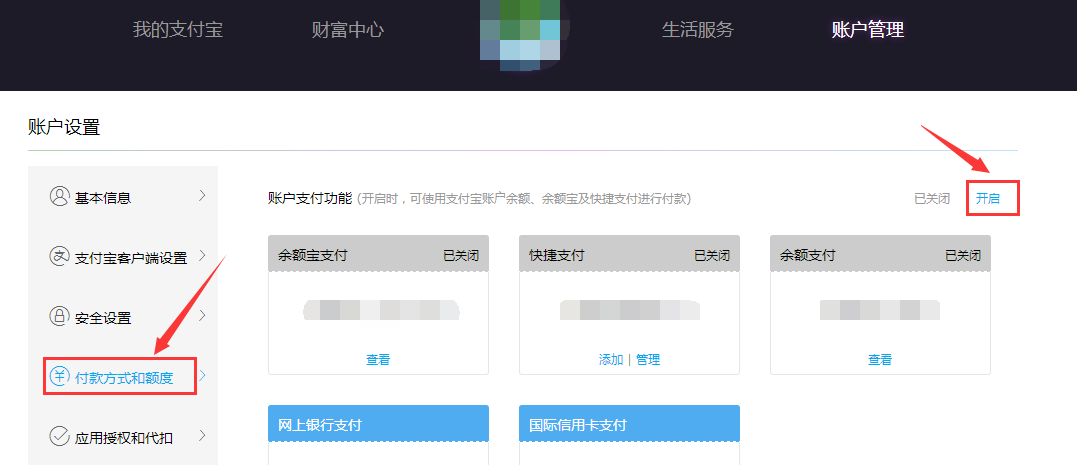Click the 快捷支付 card header
Viewport: 1077px width, 465px height.
coord(629,255)
